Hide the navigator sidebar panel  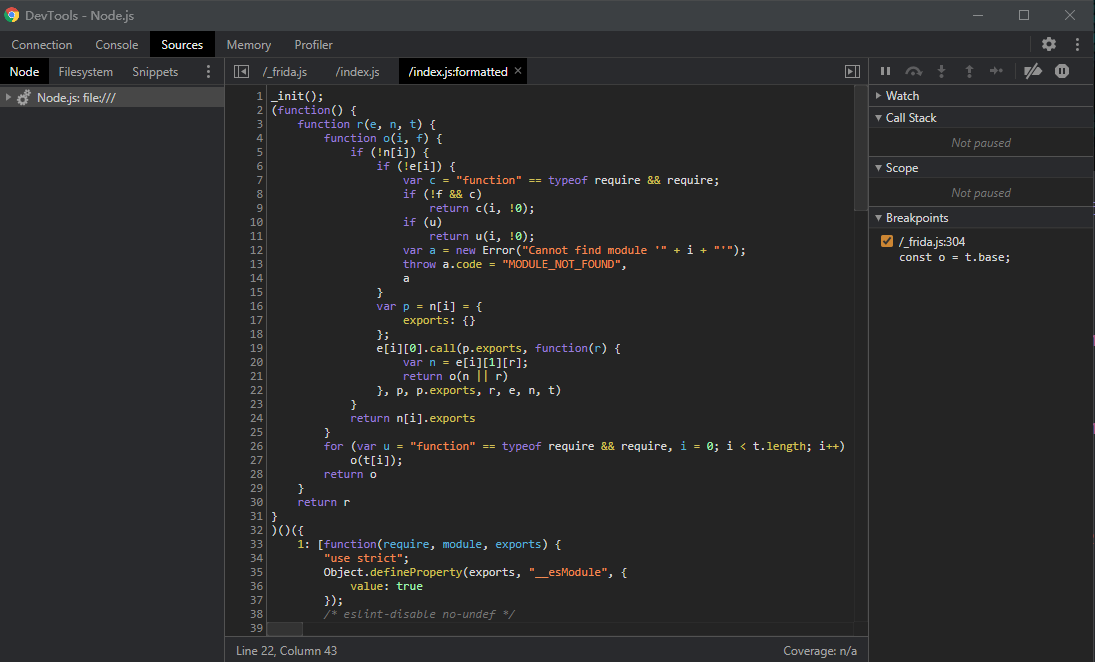pyautogui.click(x=241, y=71)
